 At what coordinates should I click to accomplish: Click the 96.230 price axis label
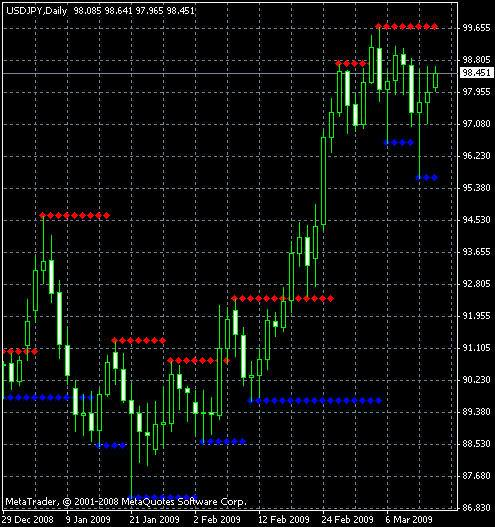[477, 156]
